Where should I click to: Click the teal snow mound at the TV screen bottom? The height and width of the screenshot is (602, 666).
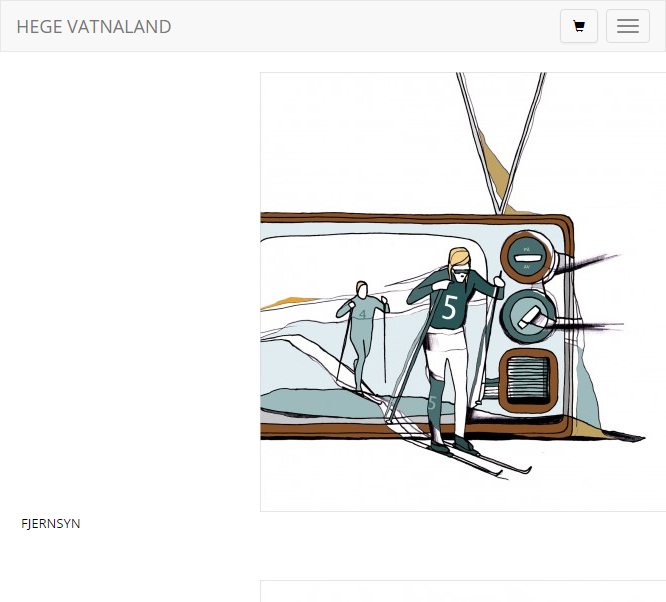(x=325, y=403)
